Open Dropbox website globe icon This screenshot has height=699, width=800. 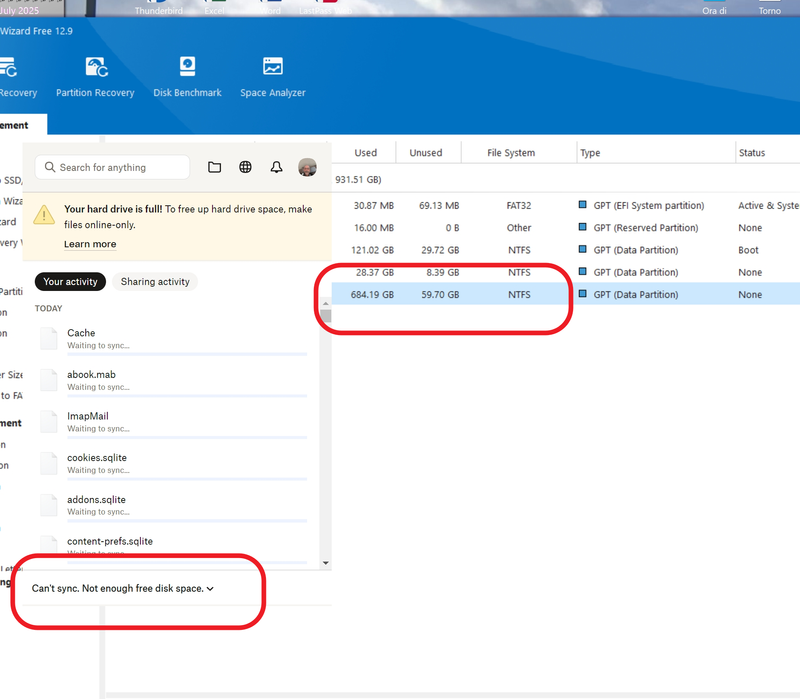[245, 167]
